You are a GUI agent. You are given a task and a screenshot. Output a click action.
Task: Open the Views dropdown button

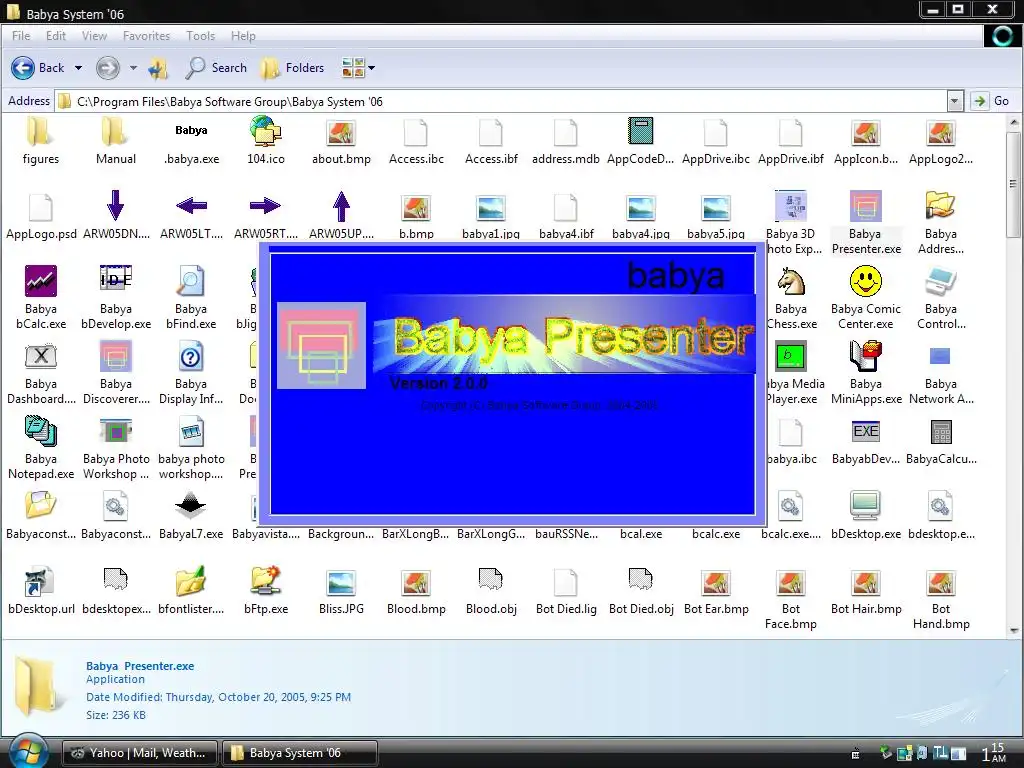tap(358, 68)
